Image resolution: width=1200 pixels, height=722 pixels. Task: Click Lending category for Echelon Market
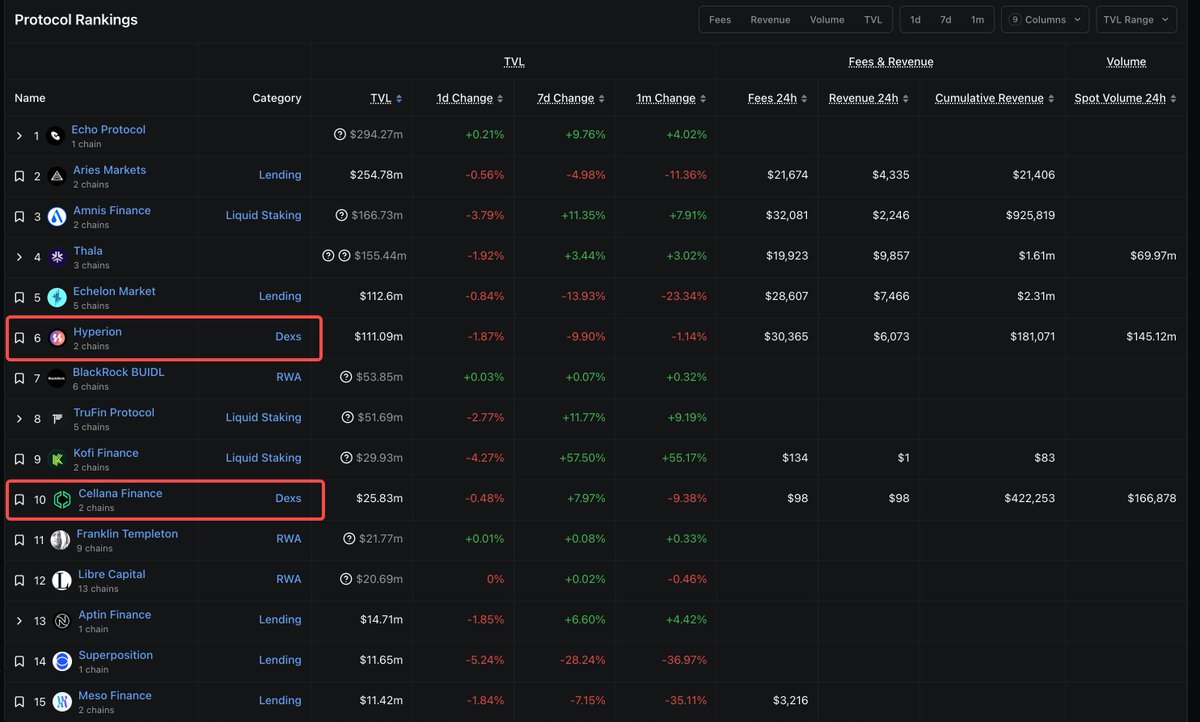coord(280,296)
